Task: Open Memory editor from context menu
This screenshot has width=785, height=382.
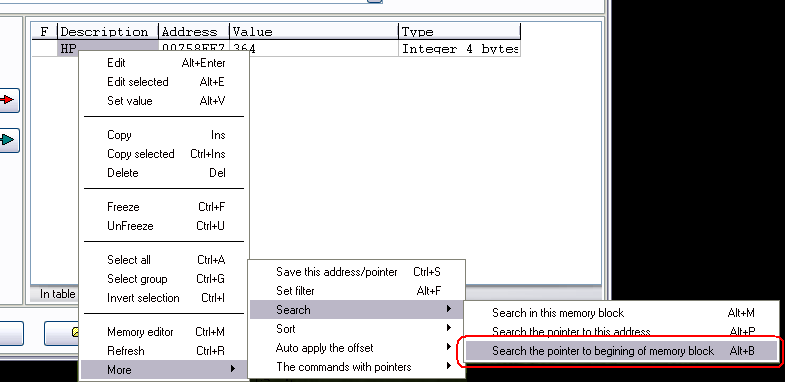Action: [x=164, y=332]
